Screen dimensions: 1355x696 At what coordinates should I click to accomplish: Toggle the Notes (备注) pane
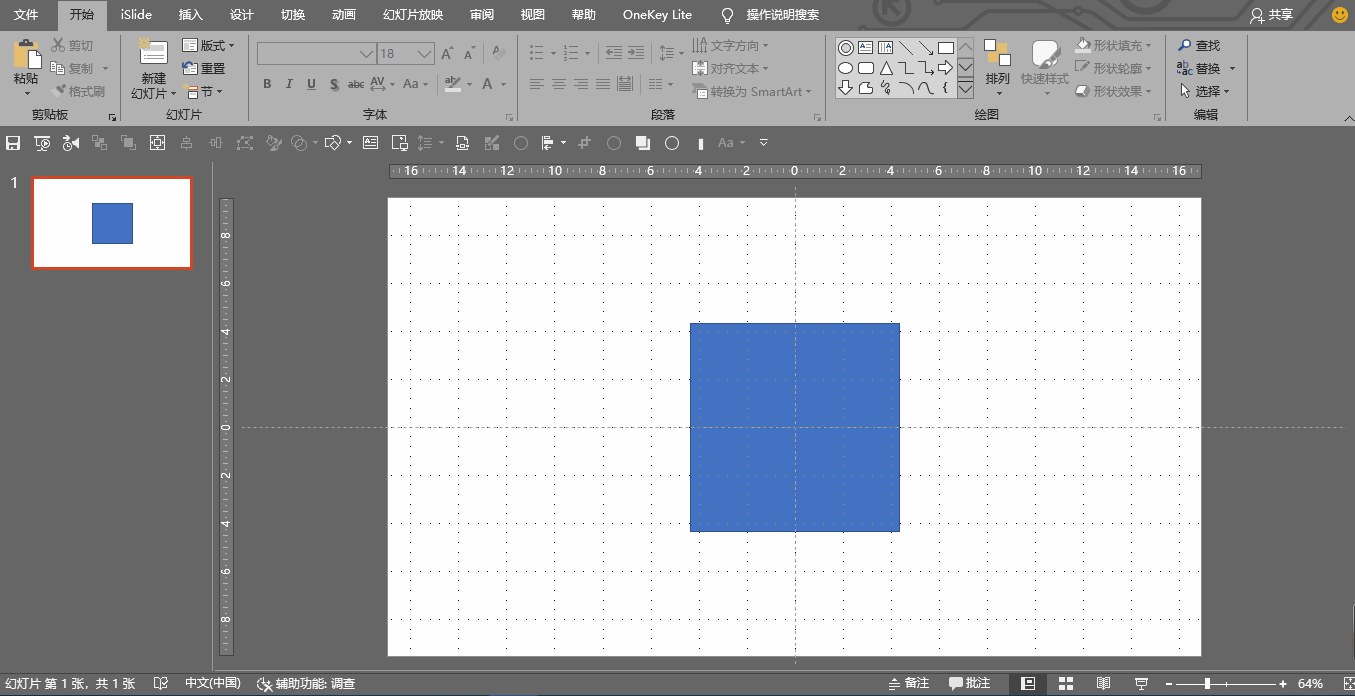[x=909, y=684]
